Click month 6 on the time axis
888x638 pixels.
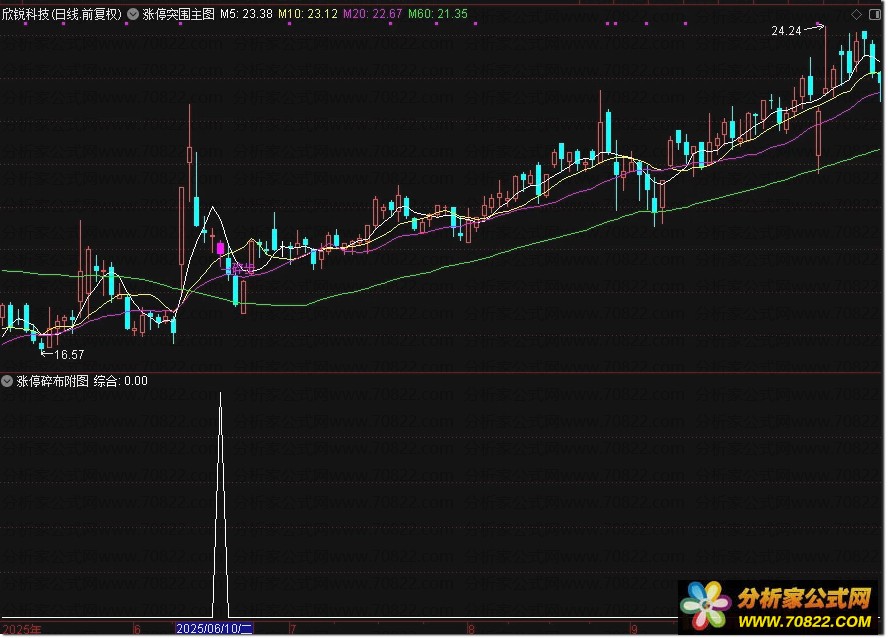coord(137,629)
